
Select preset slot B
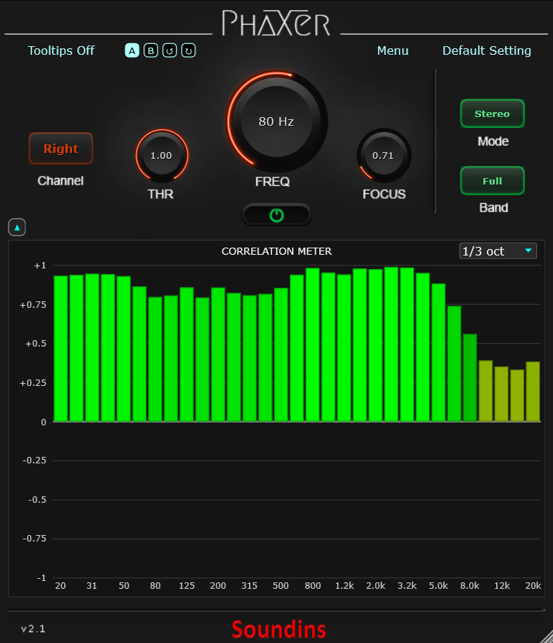(150, 51)
